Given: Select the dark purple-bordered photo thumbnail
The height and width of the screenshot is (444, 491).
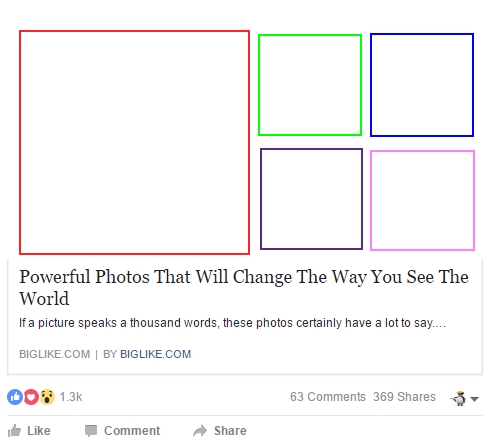Looking at the screenshot, I should [311, 199].
